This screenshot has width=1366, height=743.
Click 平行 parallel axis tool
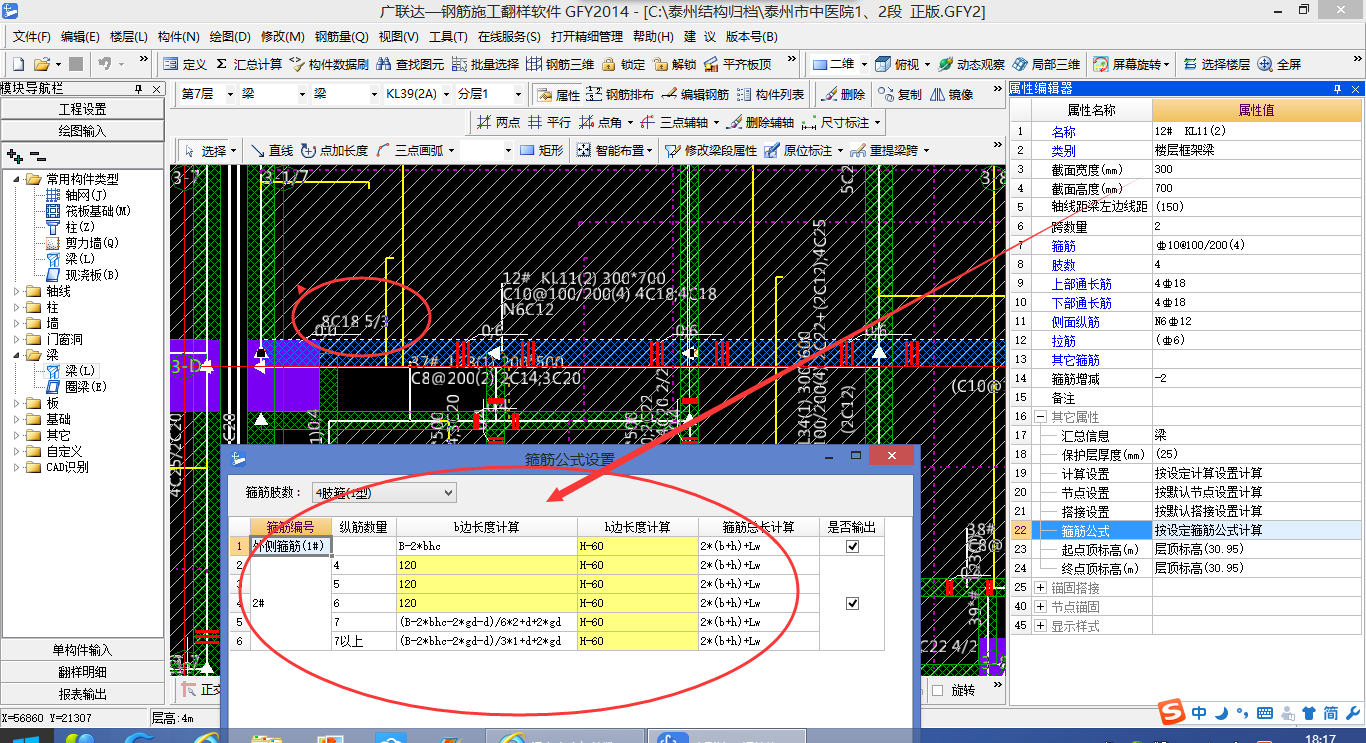coord(549,122)
